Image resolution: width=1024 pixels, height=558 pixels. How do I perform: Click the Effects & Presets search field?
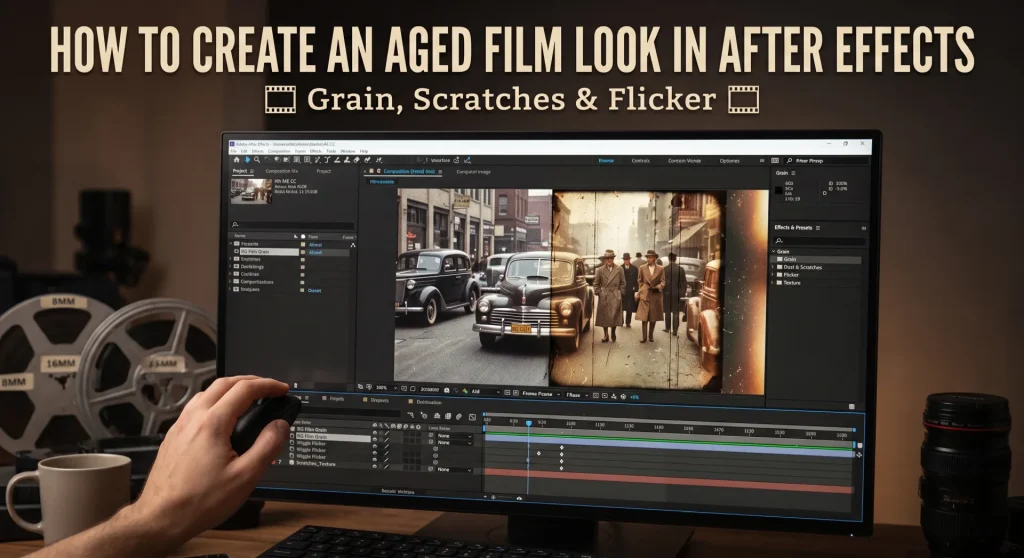click(x=820, y=241)
